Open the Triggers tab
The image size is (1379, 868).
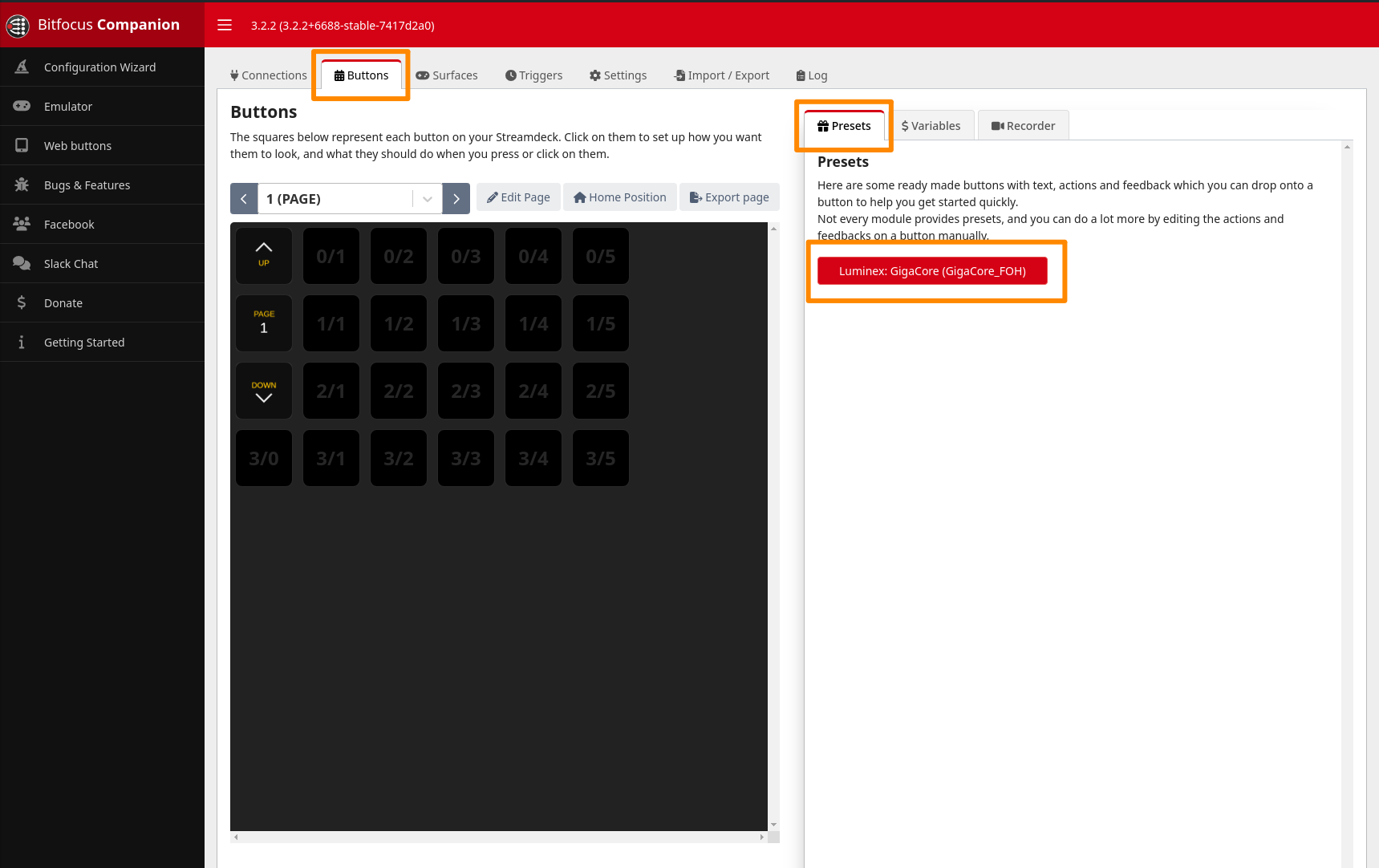tap(533, 75)
